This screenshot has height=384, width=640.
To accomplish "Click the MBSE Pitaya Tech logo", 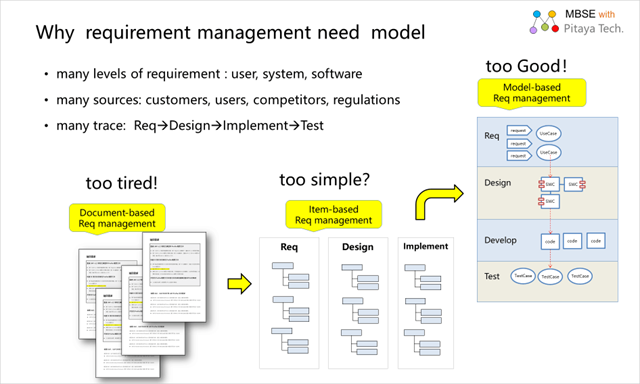I will pos(576,22).
